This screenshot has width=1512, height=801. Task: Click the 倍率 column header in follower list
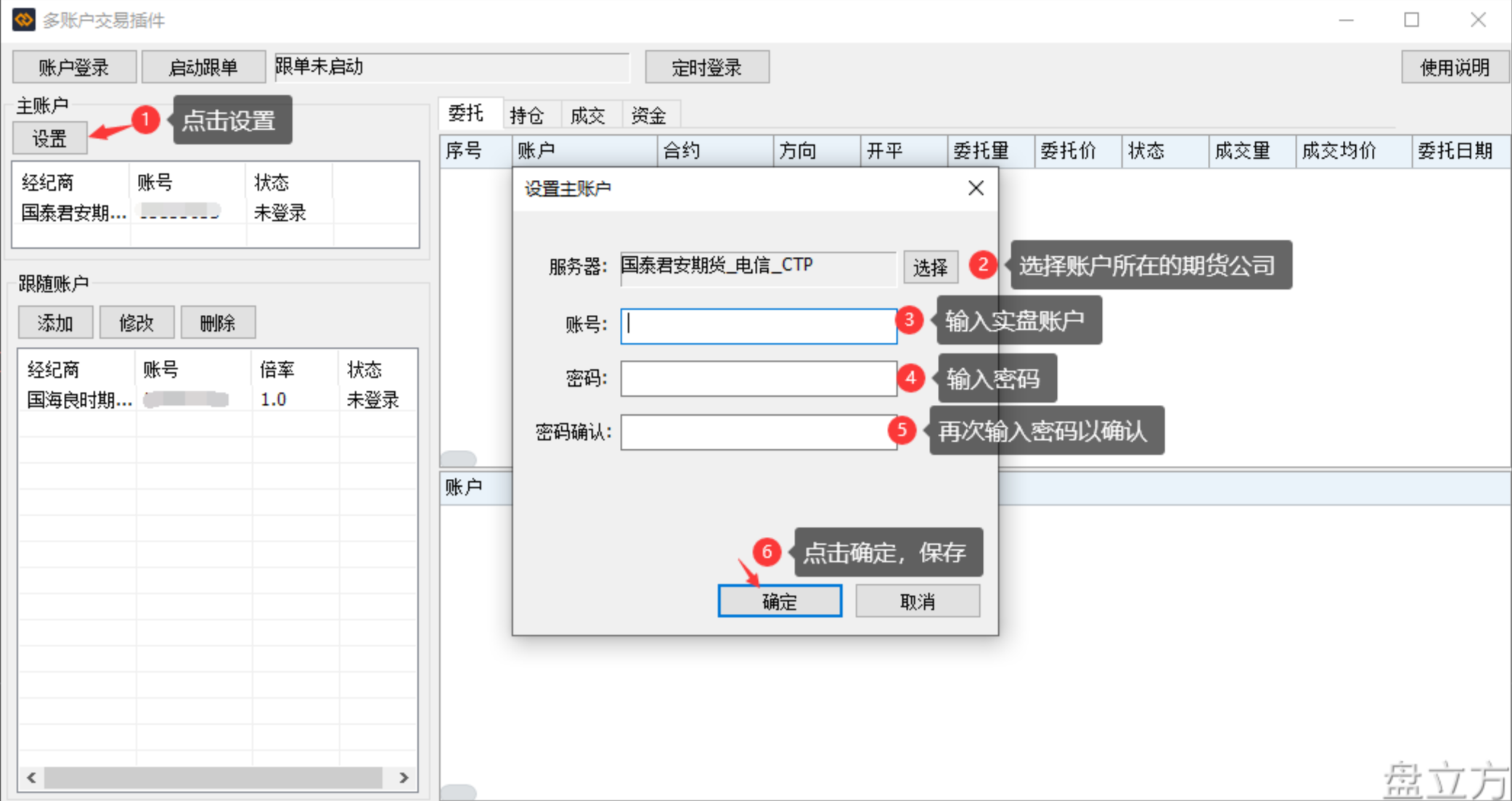point(295,369)
